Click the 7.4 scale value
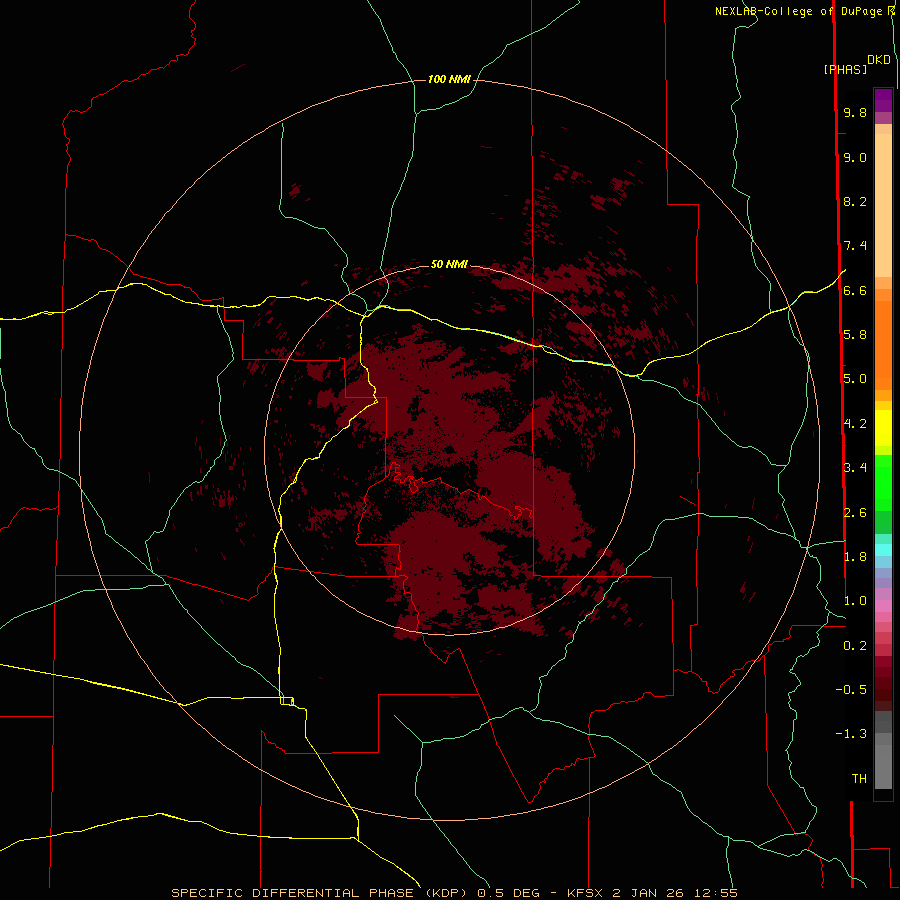This screenshot has height=900, width=900. (x=855, y=246)
